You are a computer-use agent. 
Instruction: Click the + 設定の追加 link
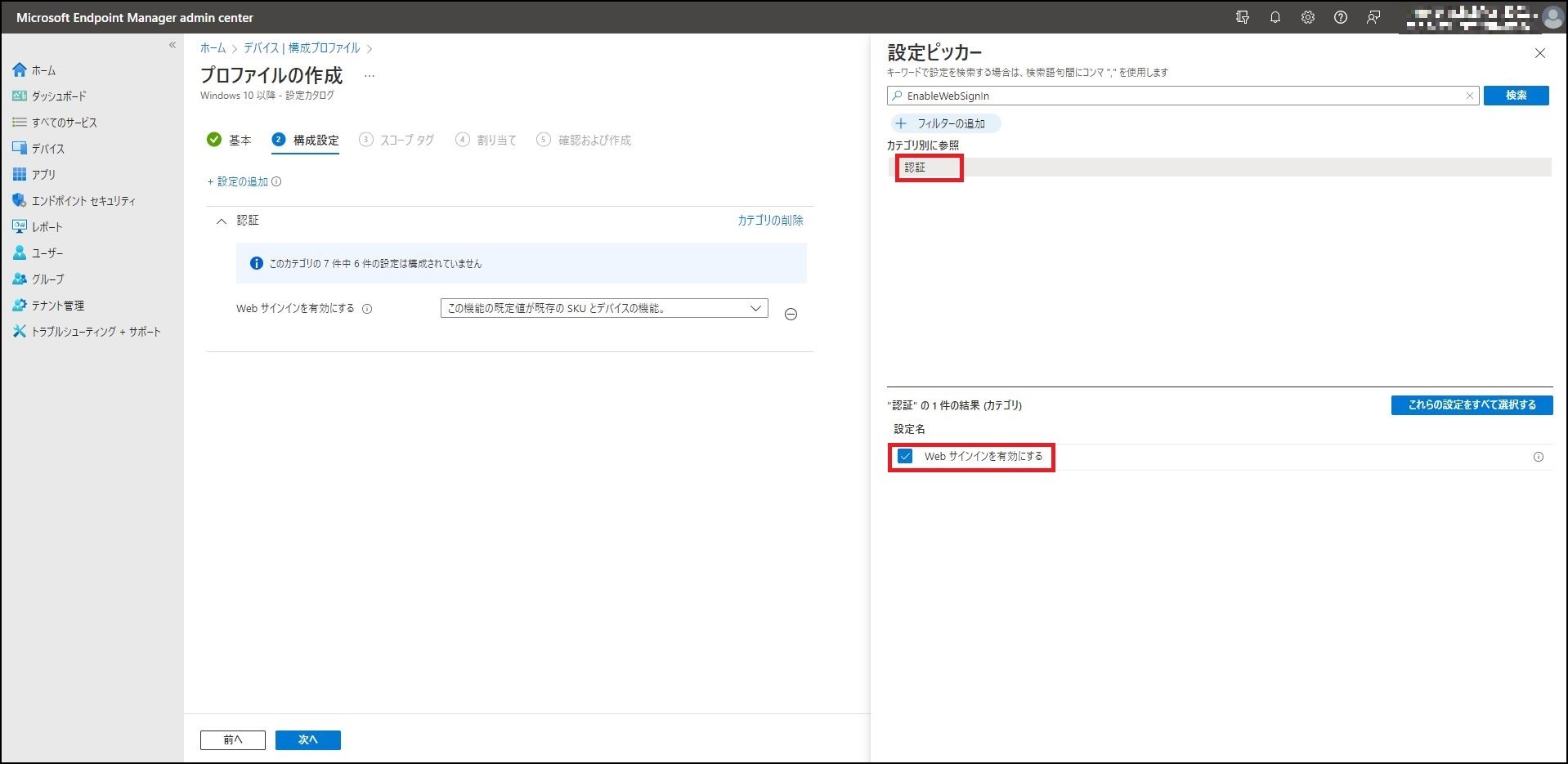[238, 181]
